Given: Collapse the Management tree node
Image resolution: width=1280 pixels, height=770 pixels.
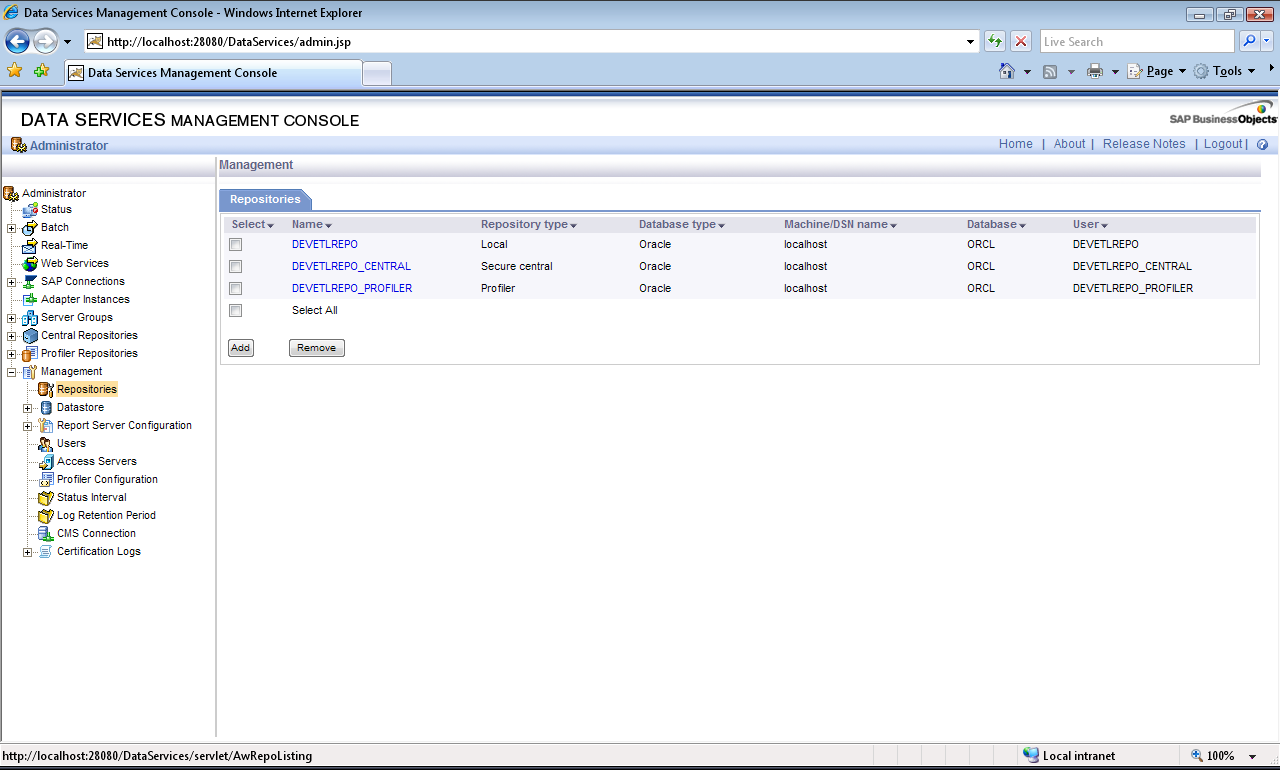Looking at the screenshot, I should coord(12,372).
